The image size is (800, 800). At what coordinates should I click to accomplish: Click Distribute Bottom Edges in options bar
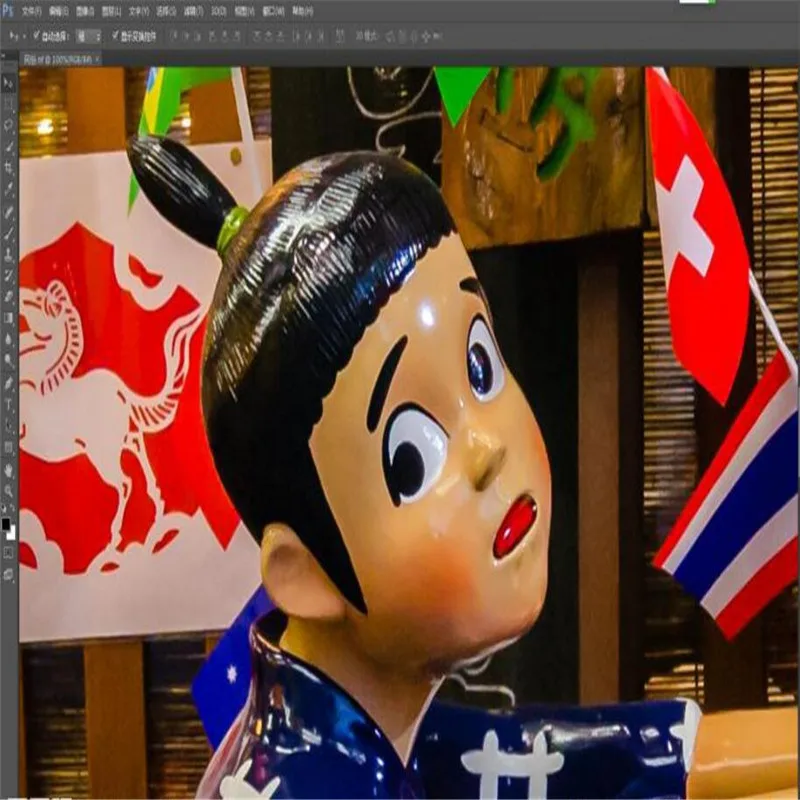280,36
